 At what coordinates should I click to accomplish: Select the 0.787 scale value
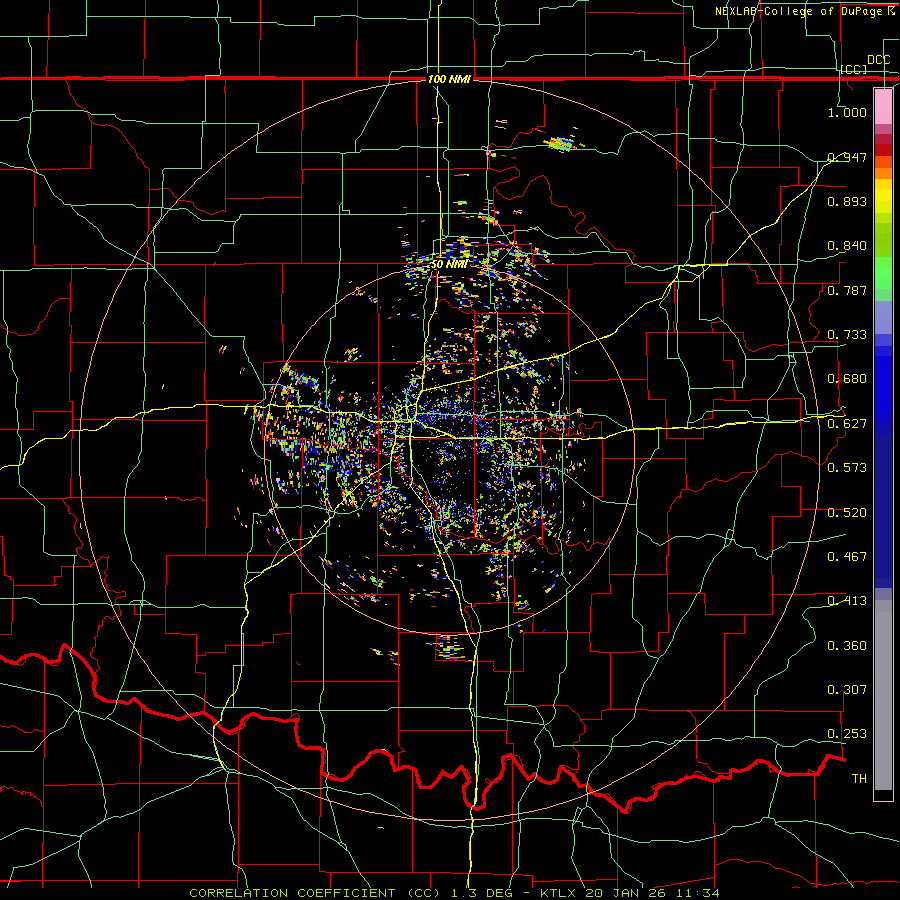847,290
